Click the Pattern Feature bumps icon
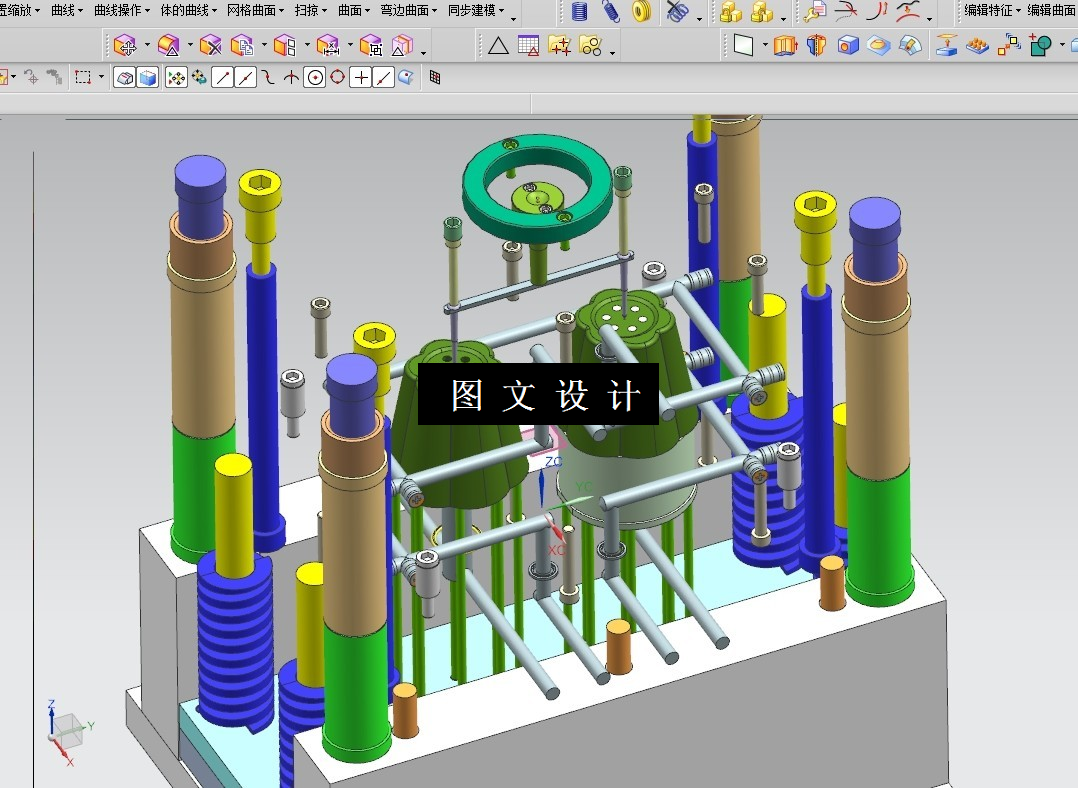The width and height of the screenshot is (1078, 788). [x=977, y=46]
